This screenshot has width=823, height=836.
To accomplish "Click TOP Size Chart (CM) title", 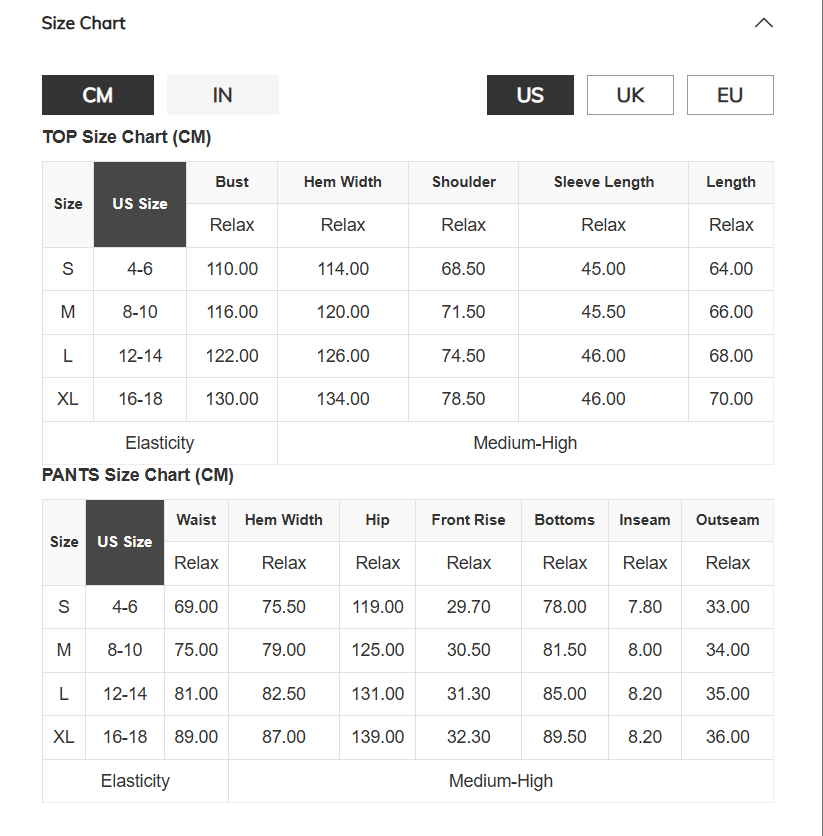I will 127,137.
